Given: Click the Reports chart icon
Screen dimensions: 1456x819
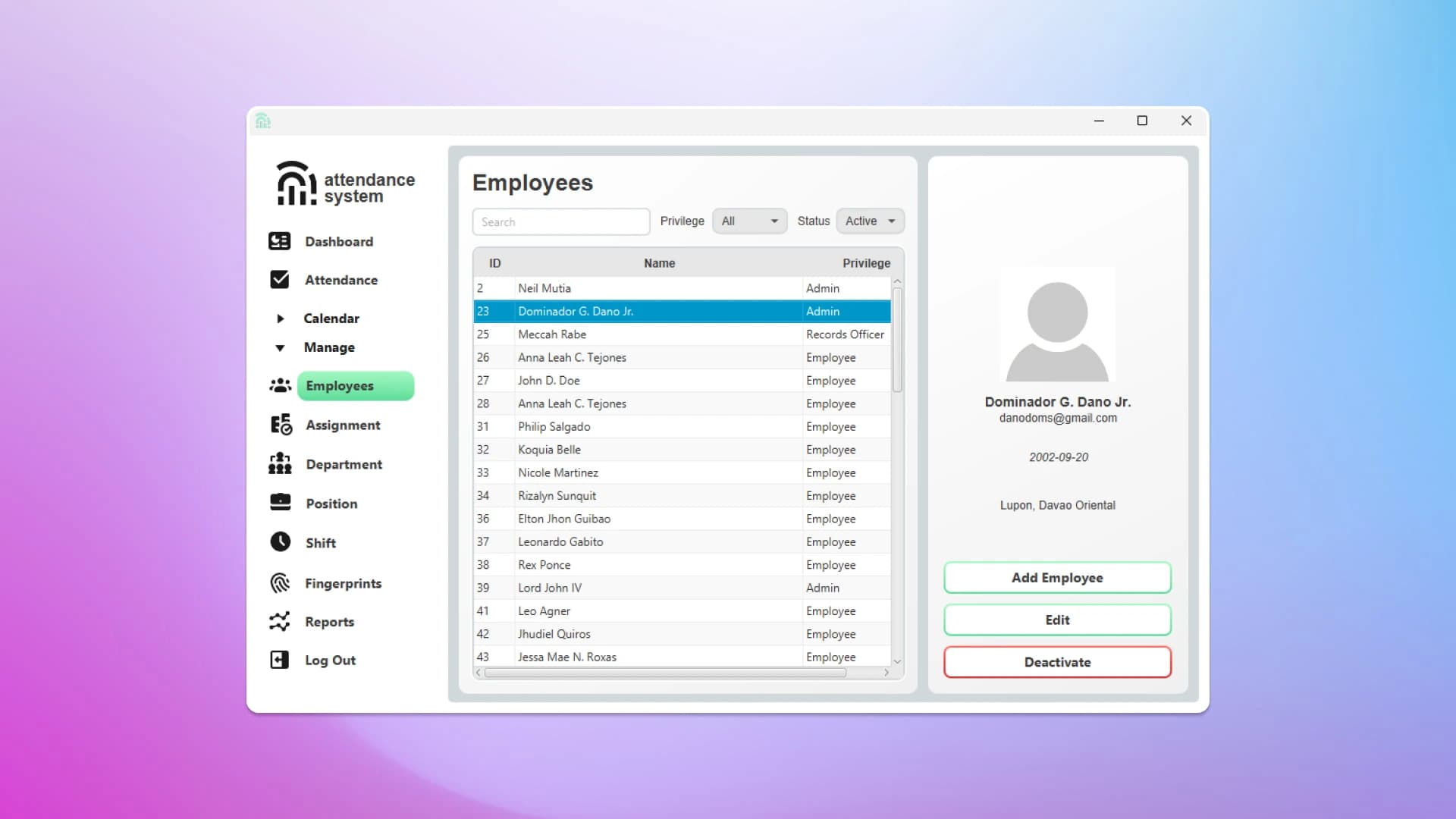Looking at the screenshot, I should 279,621.
